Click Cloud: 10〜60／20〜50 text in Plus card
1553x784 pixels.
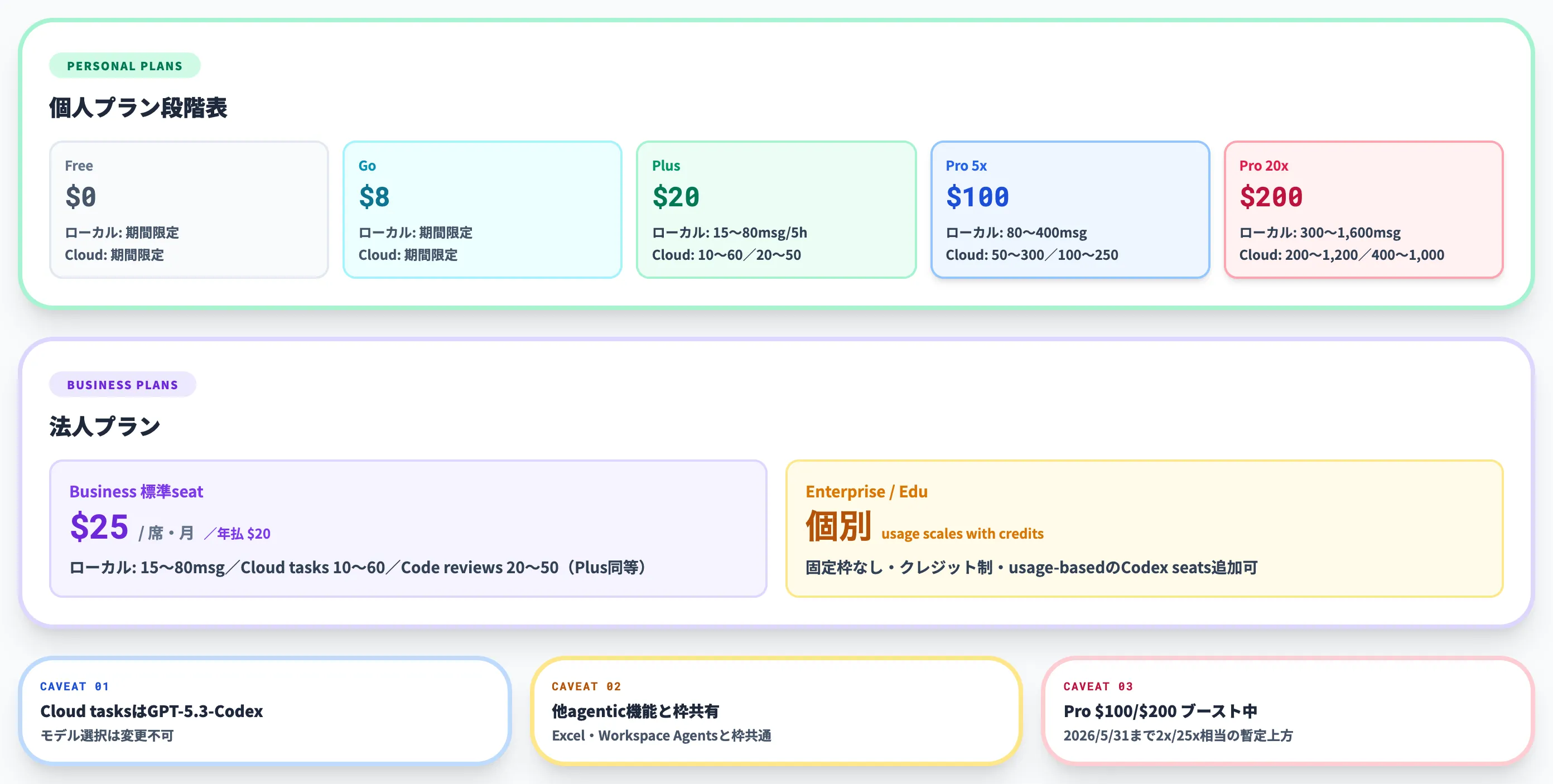(726, 255)
